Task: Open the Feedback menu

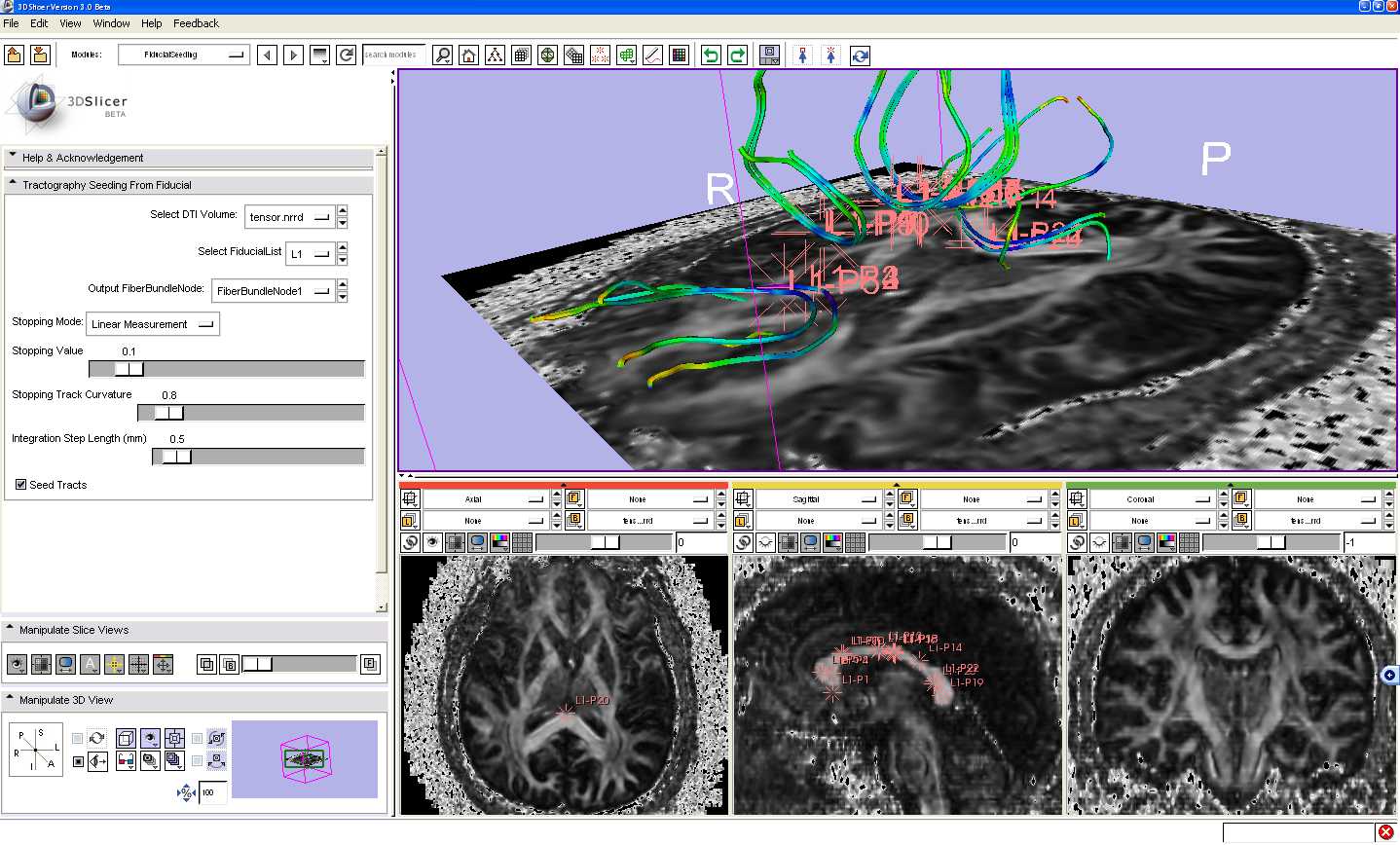Action: (196, 23)
